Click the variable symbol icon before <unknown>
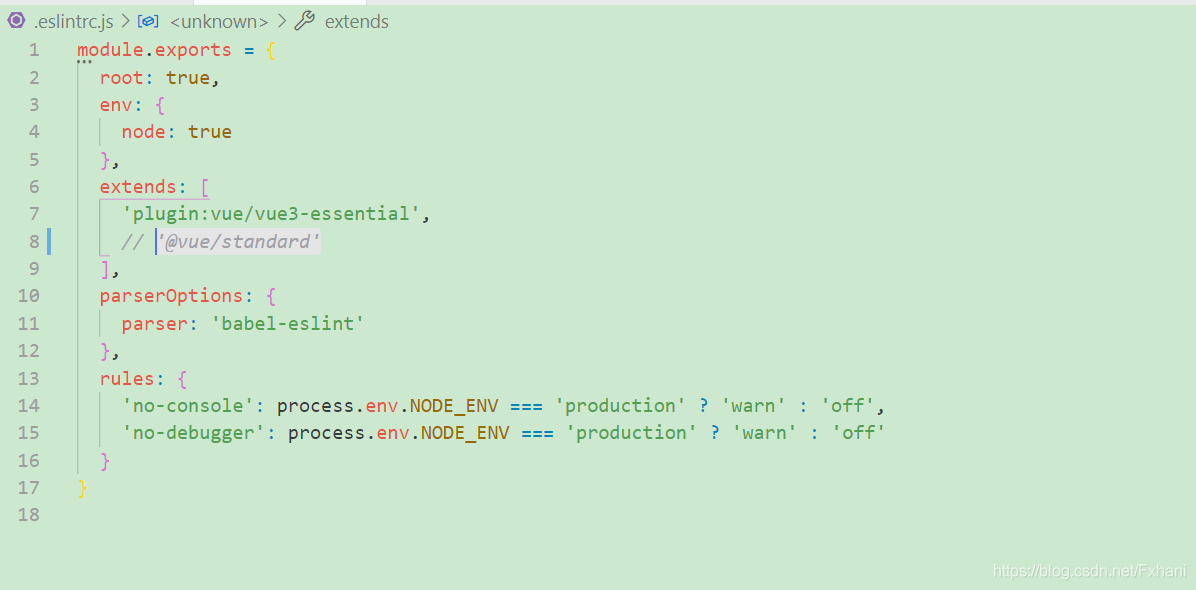Image resolution: width=1196 pixels, height=590 pixels. coord(148,21)
